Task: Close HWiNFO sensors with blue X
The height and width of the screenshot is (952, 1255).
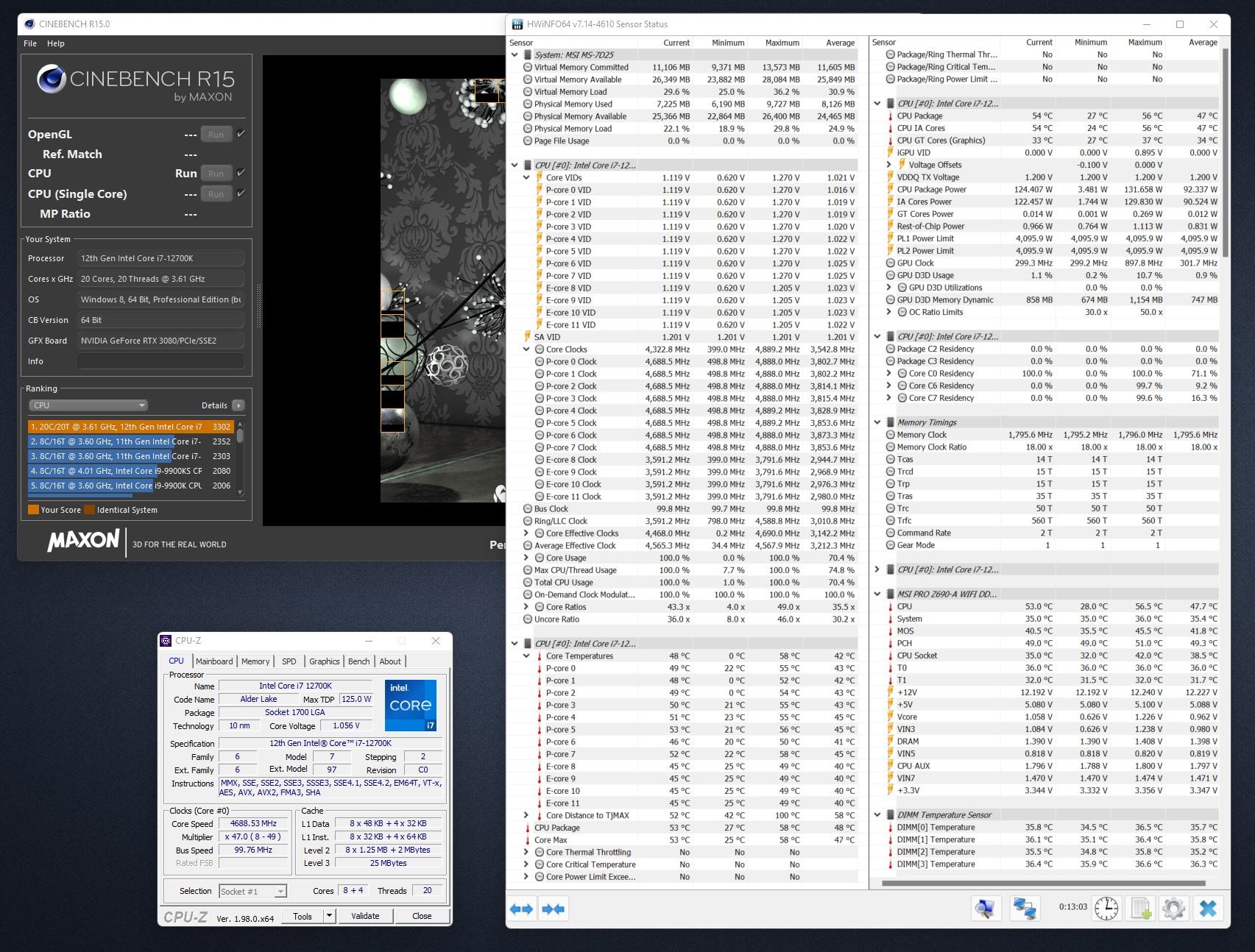Action: [1208, 909]
